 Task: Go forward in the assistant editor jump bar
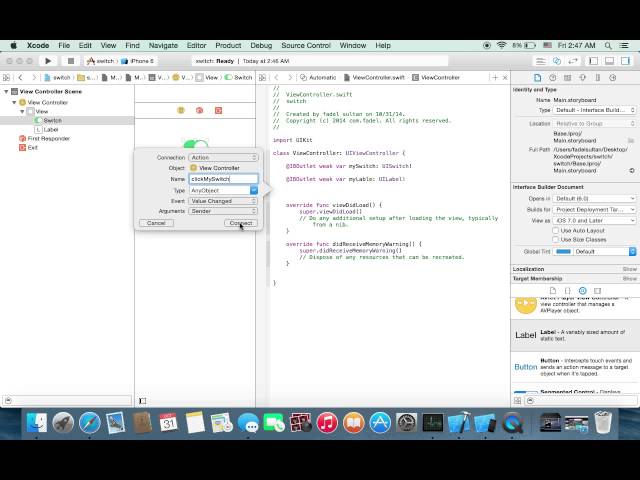[290, 78]
